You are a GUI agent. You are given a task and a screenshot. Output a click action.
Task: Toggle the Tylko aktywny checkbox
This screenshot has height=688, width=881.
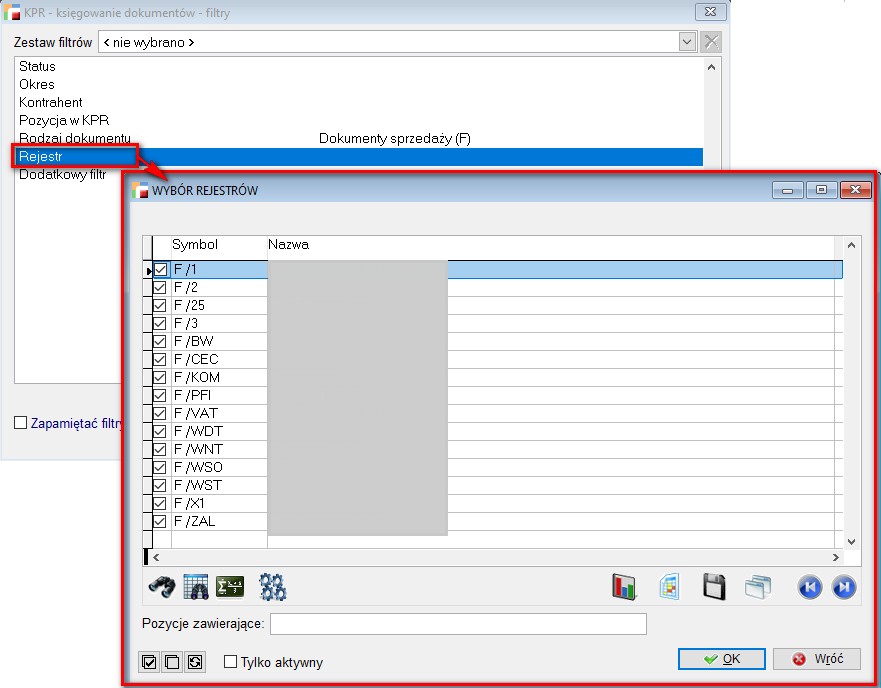tap(231, 662)
